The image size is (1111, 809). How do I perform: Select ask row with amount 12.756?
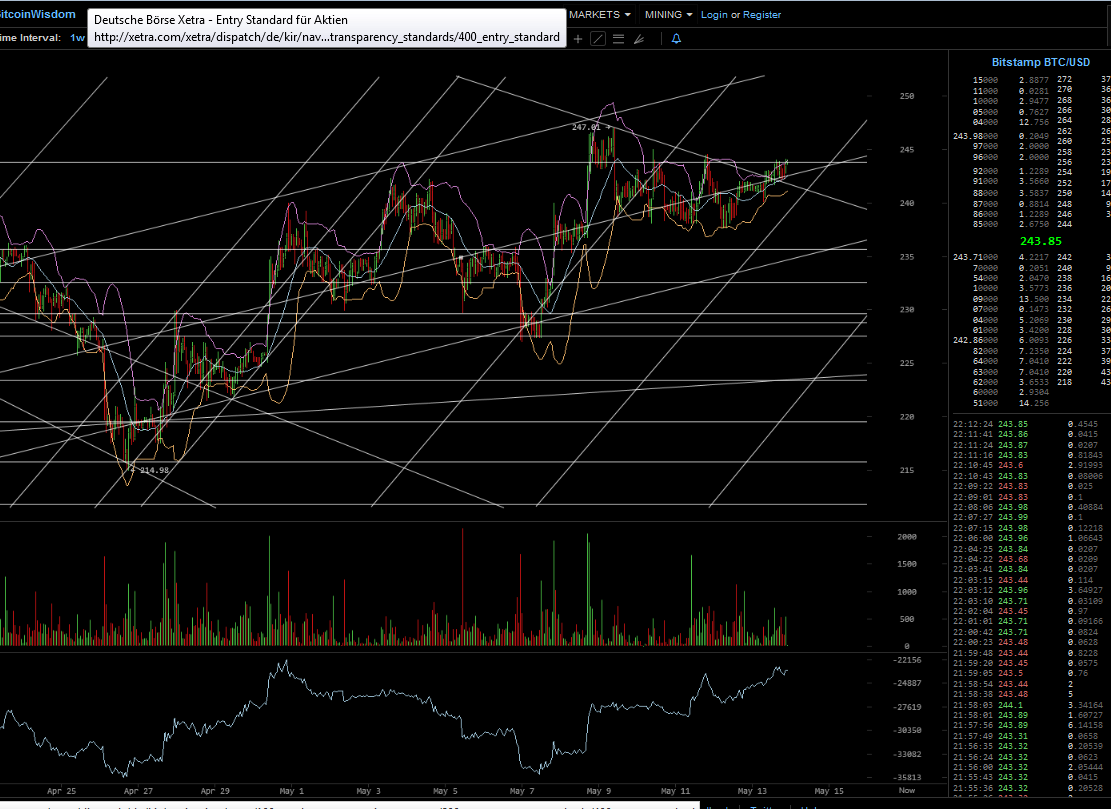1013,122
